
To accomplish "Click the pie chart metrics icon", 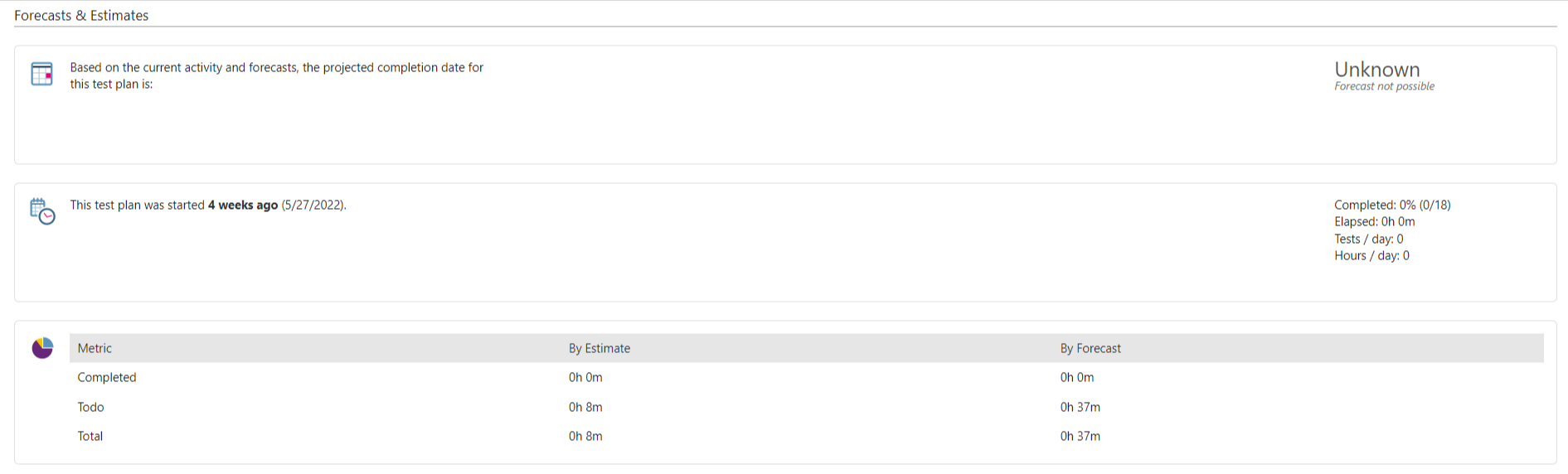I will [42, 348].
